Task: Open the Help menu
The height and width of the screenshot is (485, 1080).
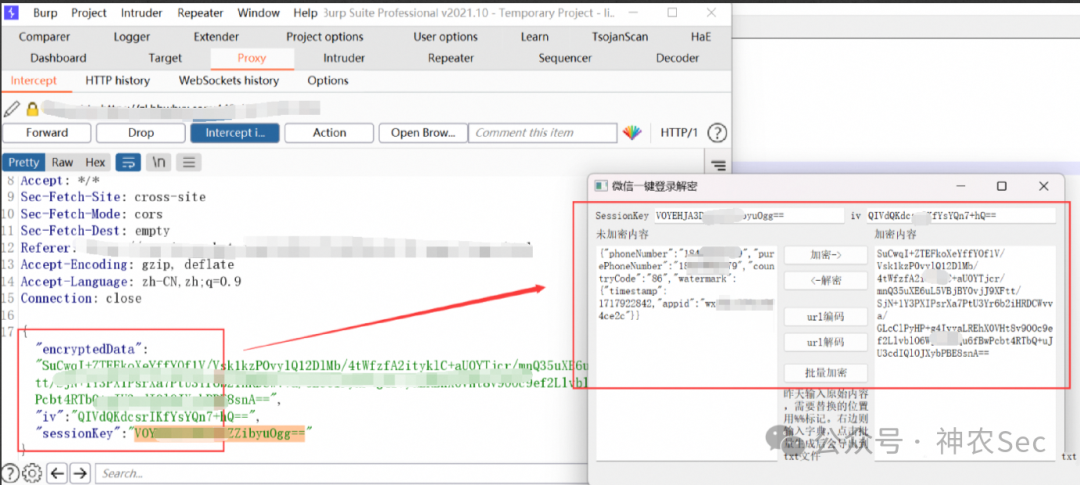Action: click(305, 12)
